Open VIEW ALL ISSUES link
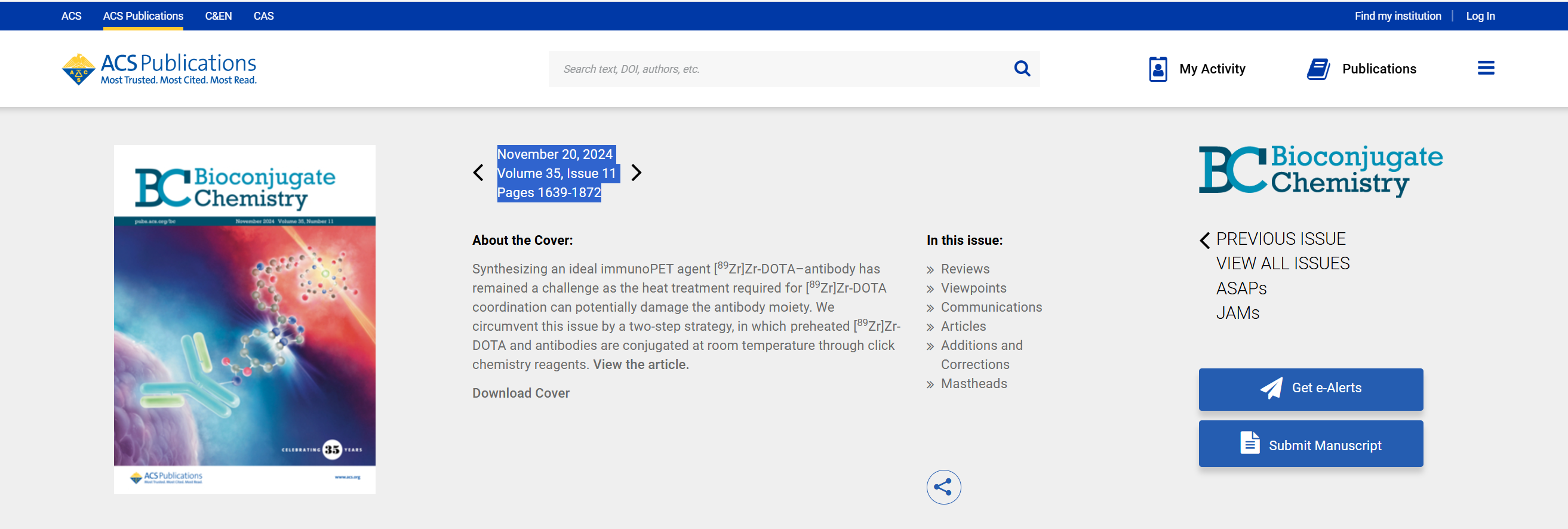 1283,263
